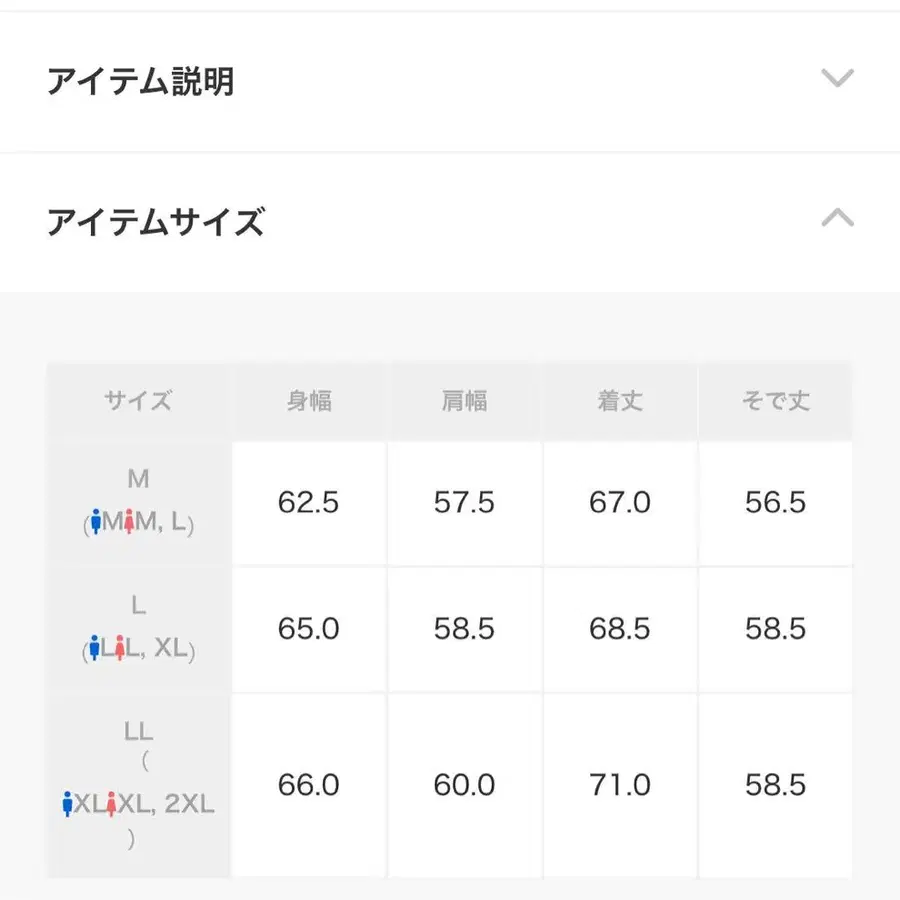This screenshot has height=900, width=900.
Task: Click the 身幅 column header
Action: pyautogui.click(x=308, y=401)
